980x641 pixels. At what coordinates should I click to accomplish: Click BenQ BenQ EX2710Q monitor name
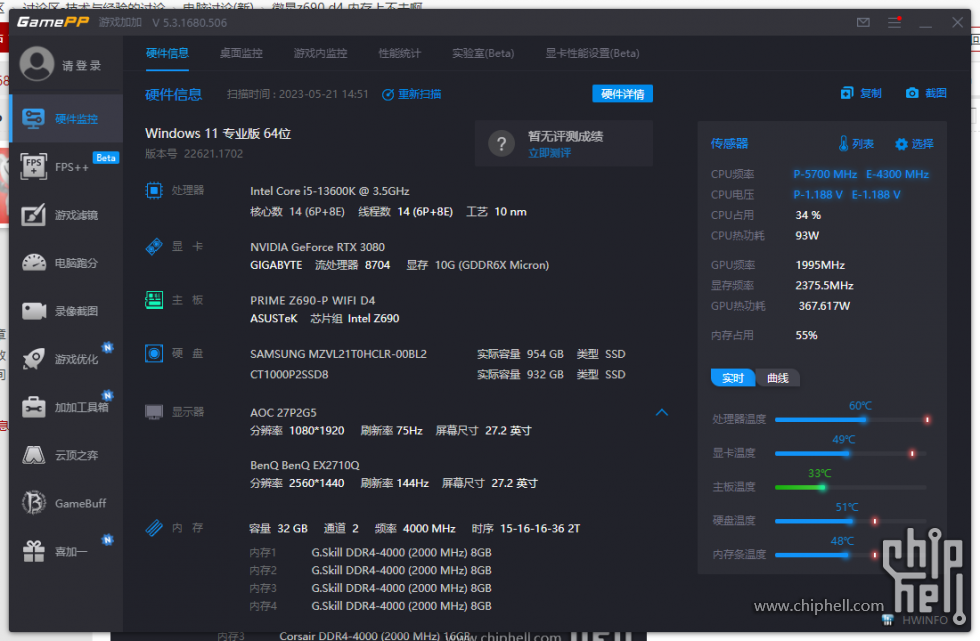pyautogui.click(x=304, y=465)
